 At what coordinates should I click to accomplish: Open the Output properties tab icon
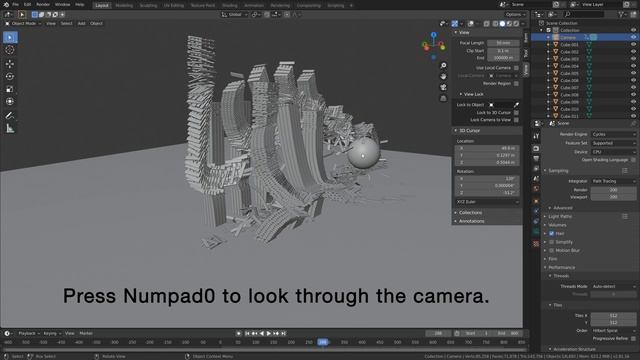[536, 158]
